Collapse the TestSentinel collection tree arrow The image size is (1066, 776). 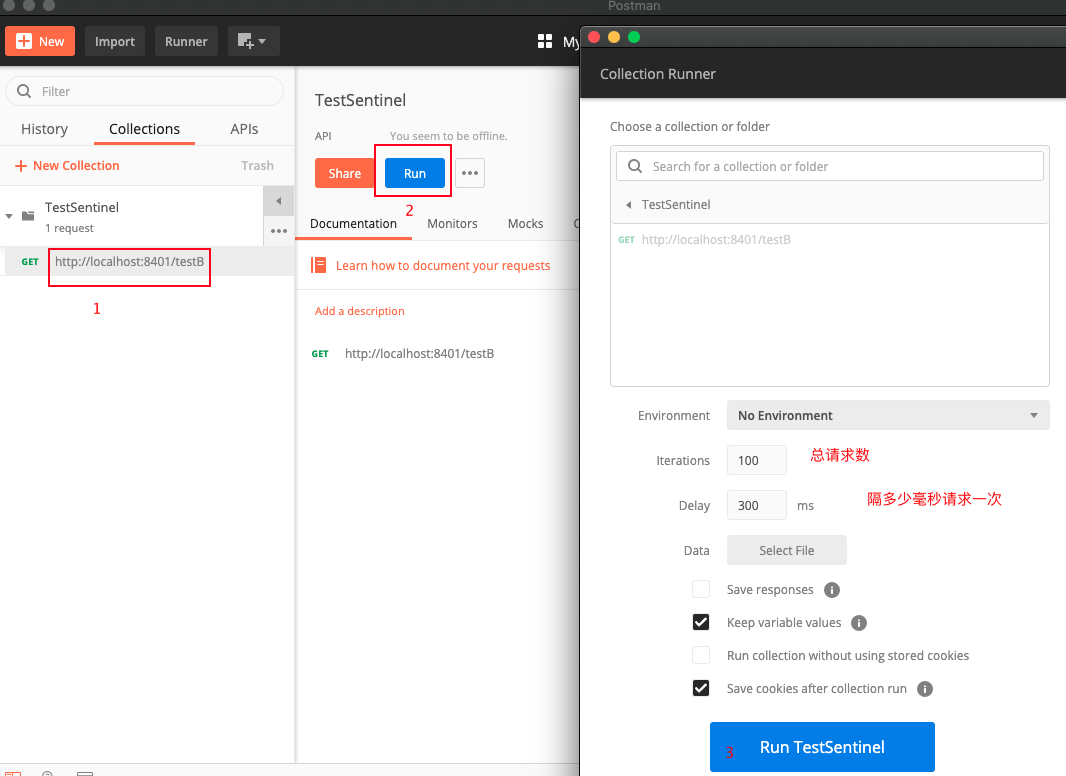pos(9,216)
